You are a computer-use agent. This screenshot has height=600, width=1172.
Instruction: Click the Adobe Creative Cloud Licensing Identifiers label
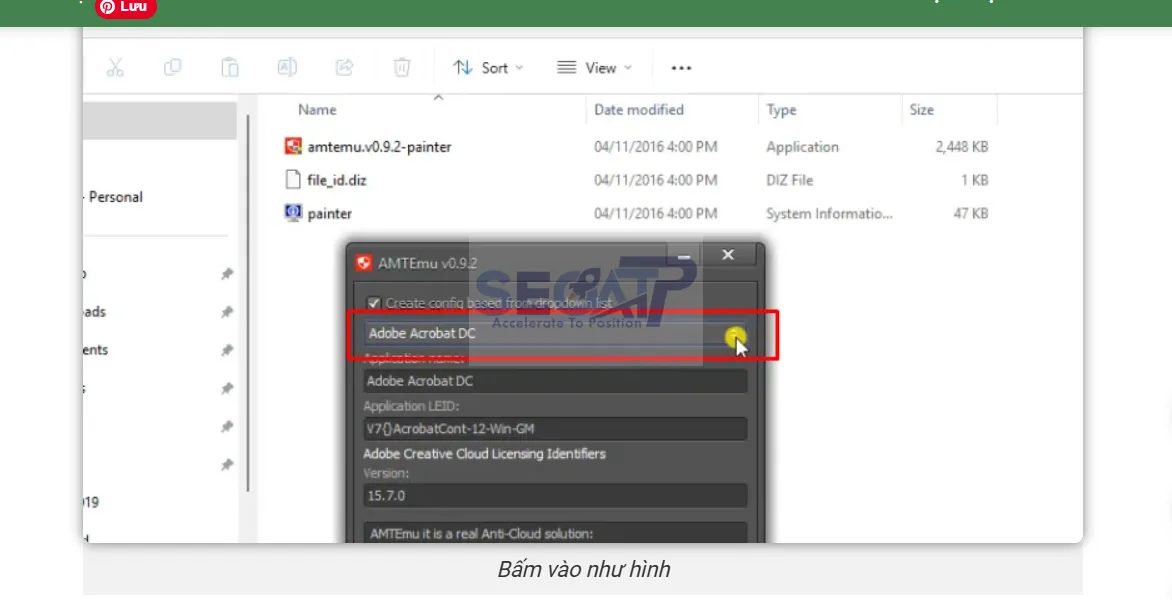pos(484,454)
